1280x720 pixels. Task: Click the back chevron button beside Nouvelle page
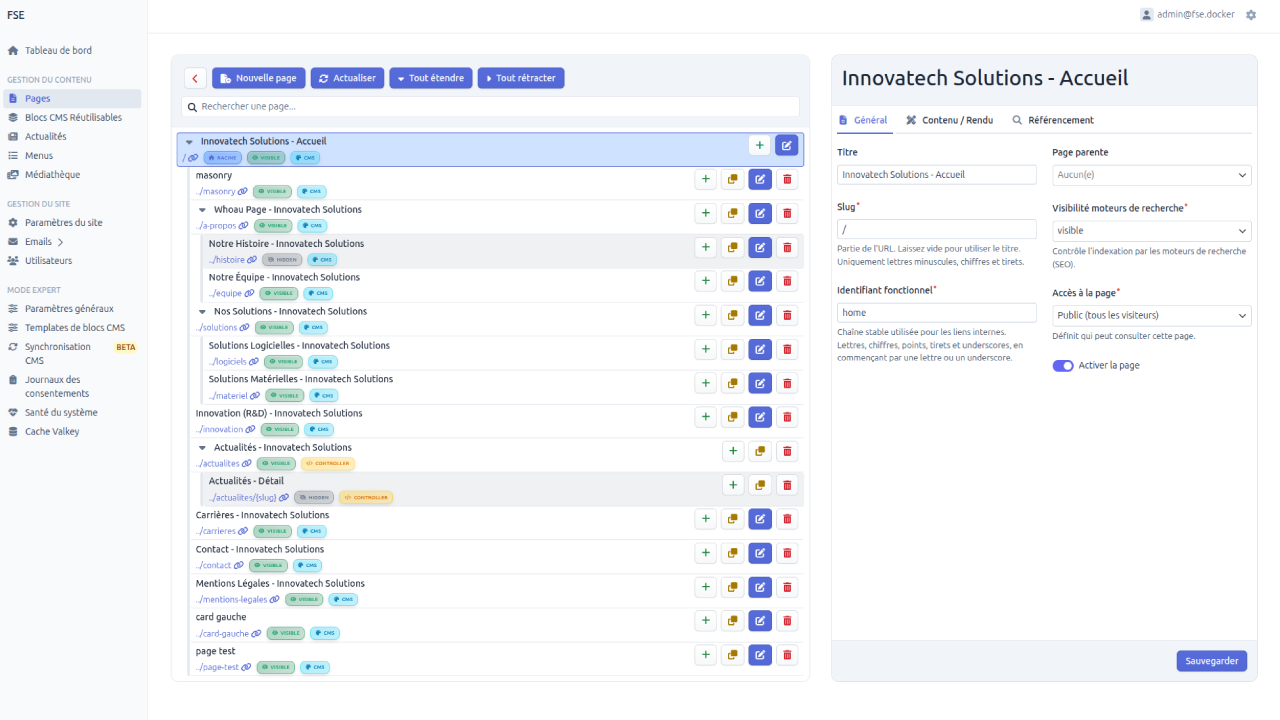(x=195, y=78)
